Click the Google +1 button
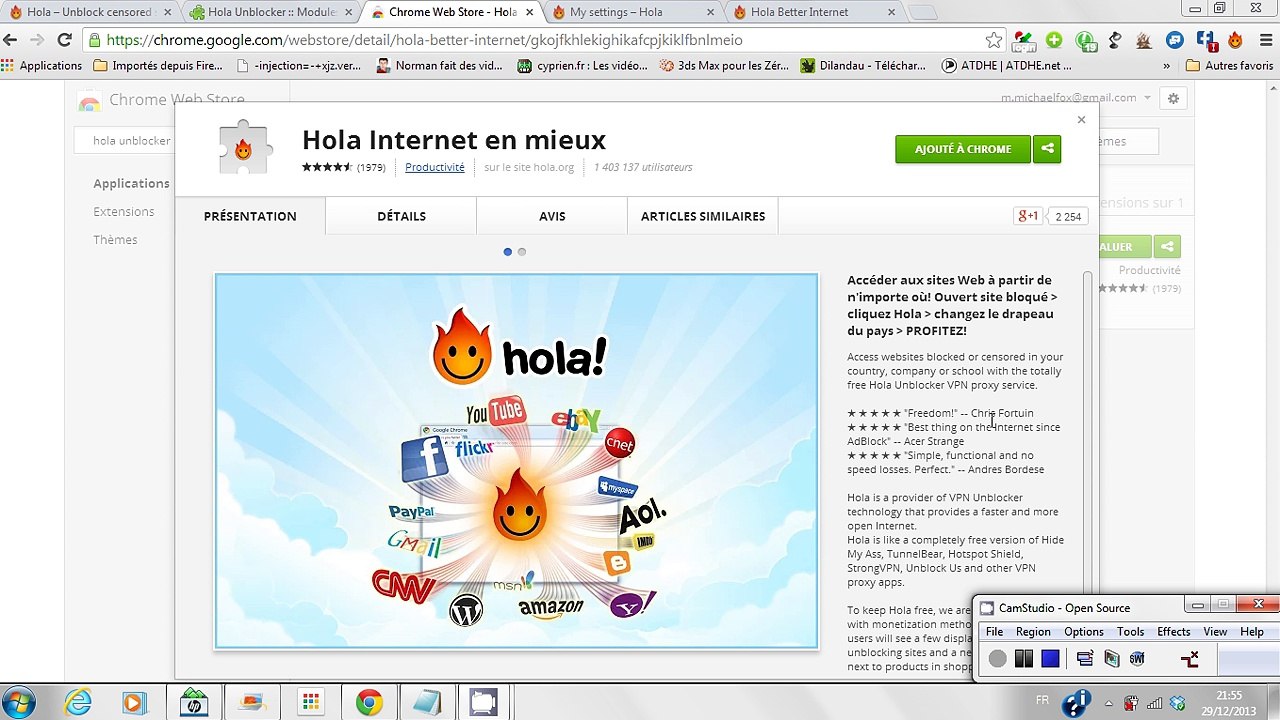This screenshot has height=720, width=1280. pyautogui.click(x=1028, y=216)
